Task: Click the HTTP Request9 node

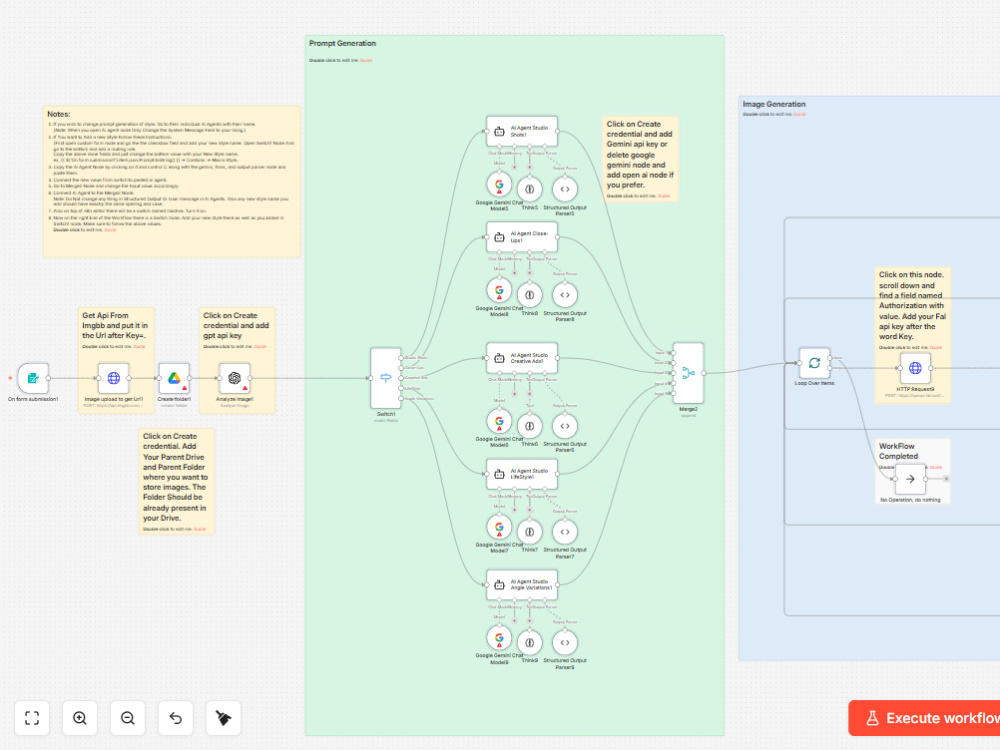Action: (915, 368)
